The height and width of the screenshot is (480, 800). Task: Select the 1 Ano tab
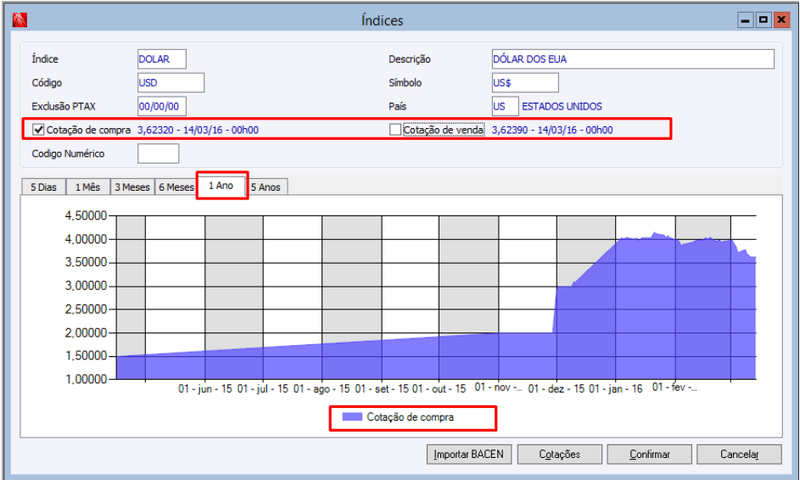click(x=221, y=186)
